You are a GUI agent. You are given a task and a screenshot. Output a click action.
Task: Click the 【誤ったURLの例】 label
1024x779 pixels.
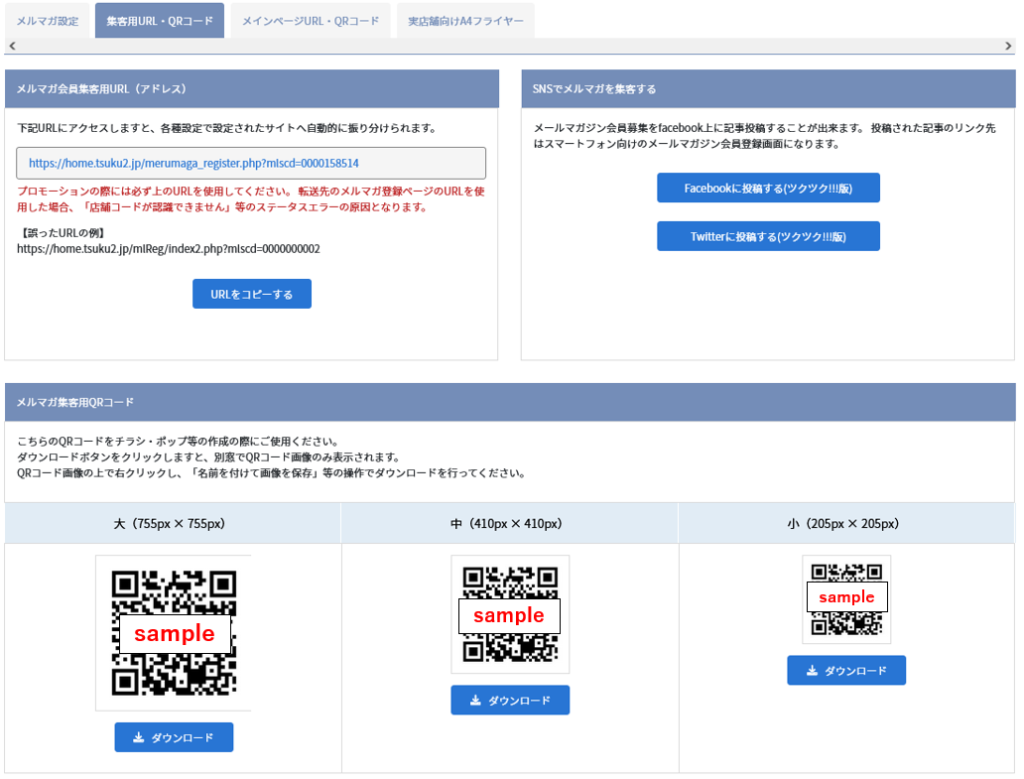click(61, 233)
